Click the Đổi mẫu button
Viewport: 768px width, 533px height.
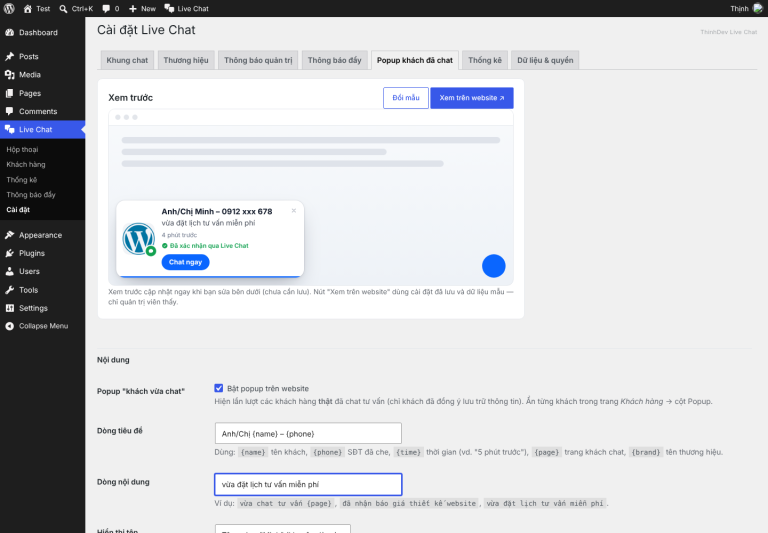coord(406,98)
